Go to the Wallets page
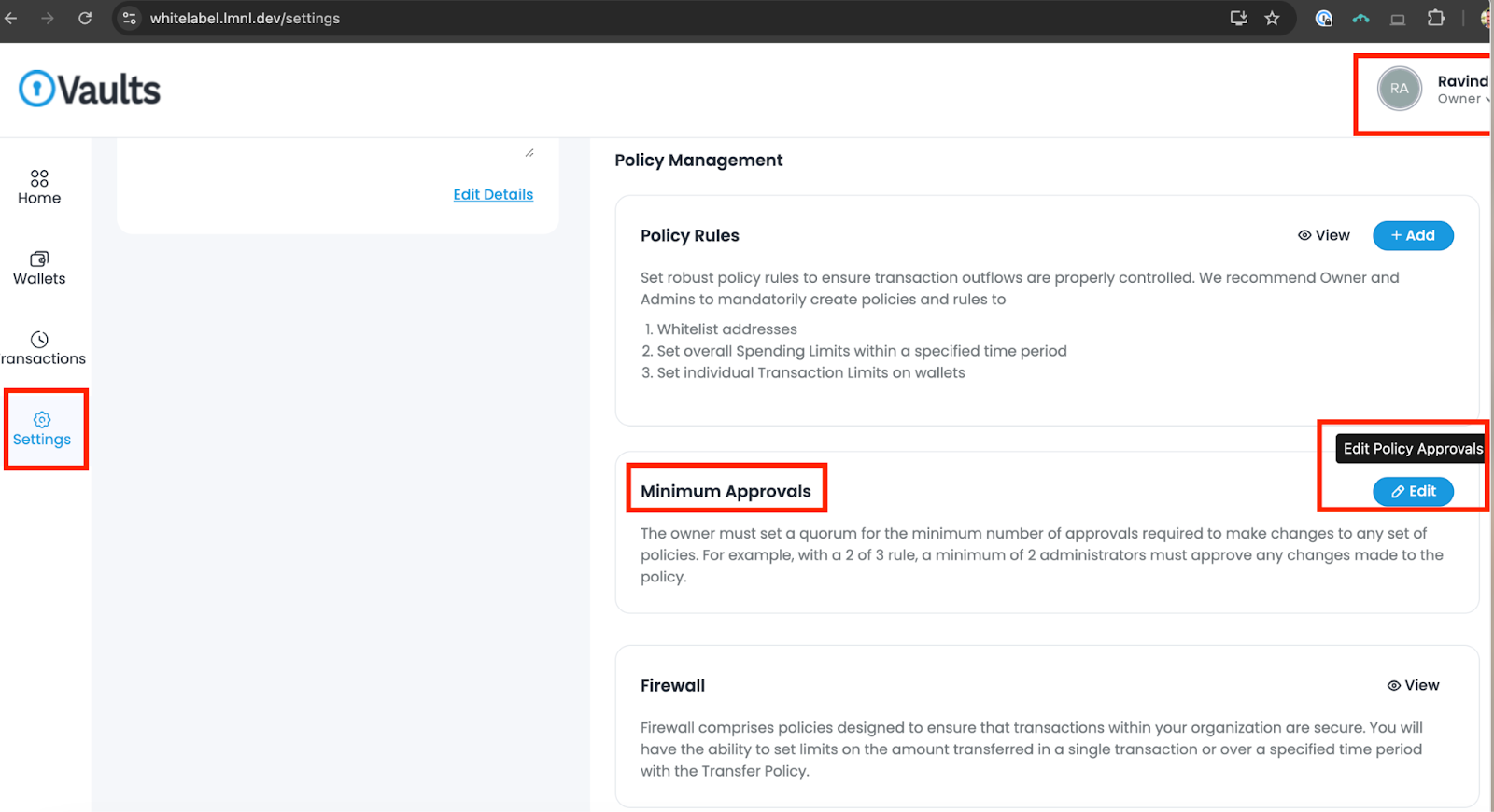 coord(39,268)
